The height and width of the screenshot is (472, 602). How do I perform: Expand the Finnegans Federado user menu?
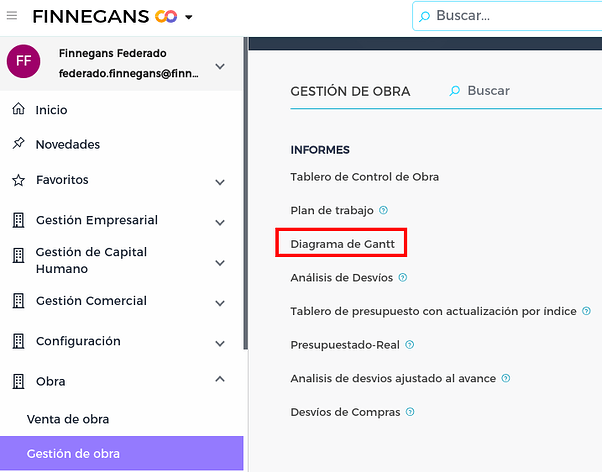click(220, 67)
